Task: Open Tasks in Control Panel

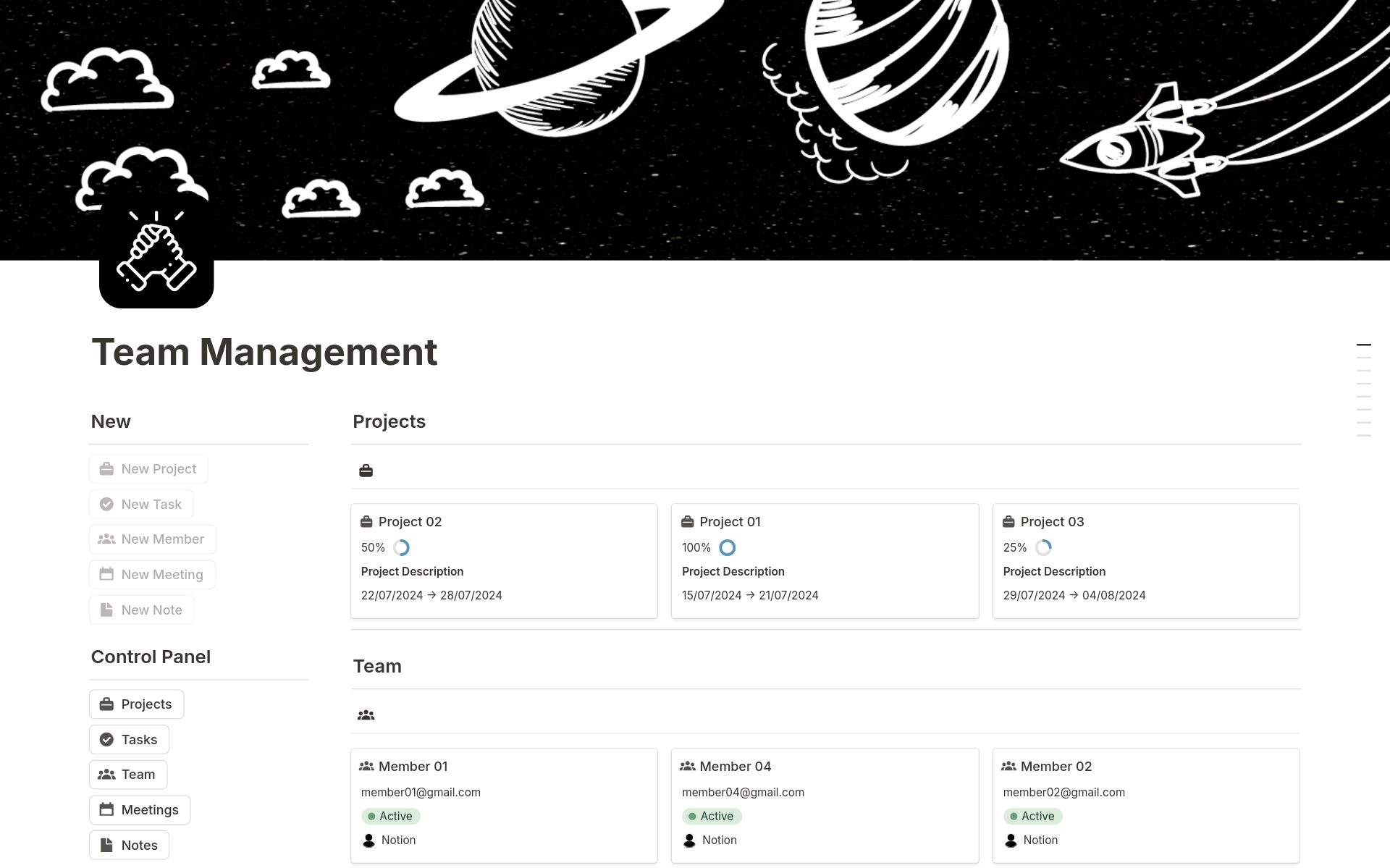Action: pos(129,740)
